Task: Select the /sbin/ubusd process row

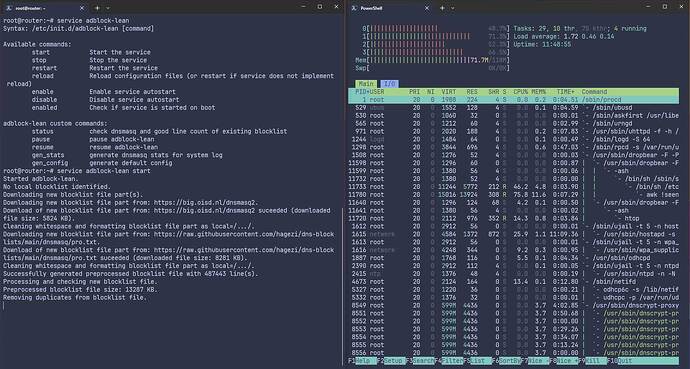Action: 514,108
